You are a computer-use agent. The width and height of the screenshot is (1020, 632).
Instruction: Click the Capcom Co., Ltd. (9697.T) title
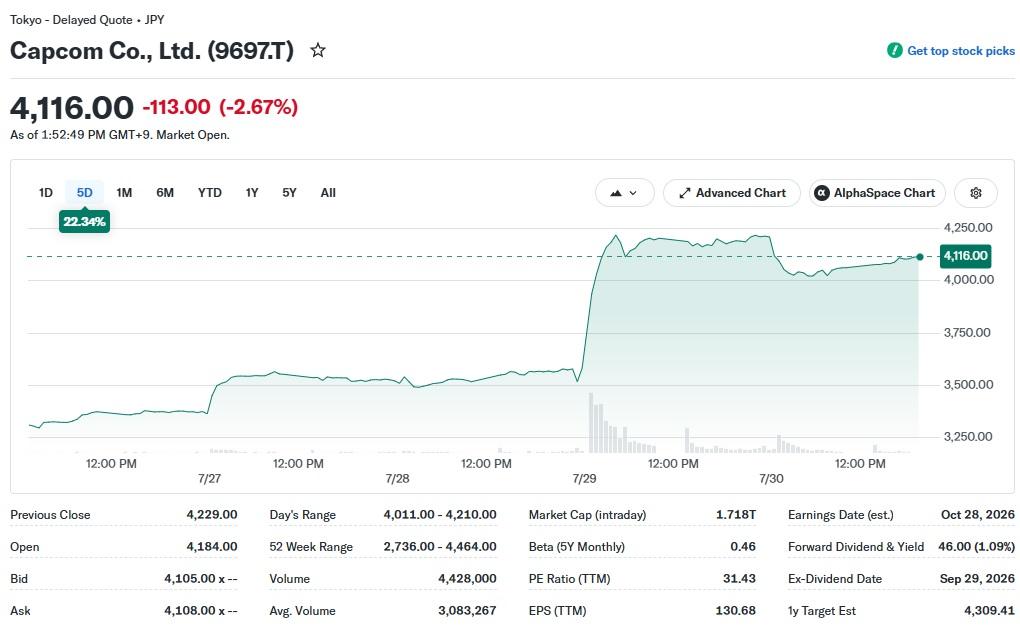tap(152, 51)
